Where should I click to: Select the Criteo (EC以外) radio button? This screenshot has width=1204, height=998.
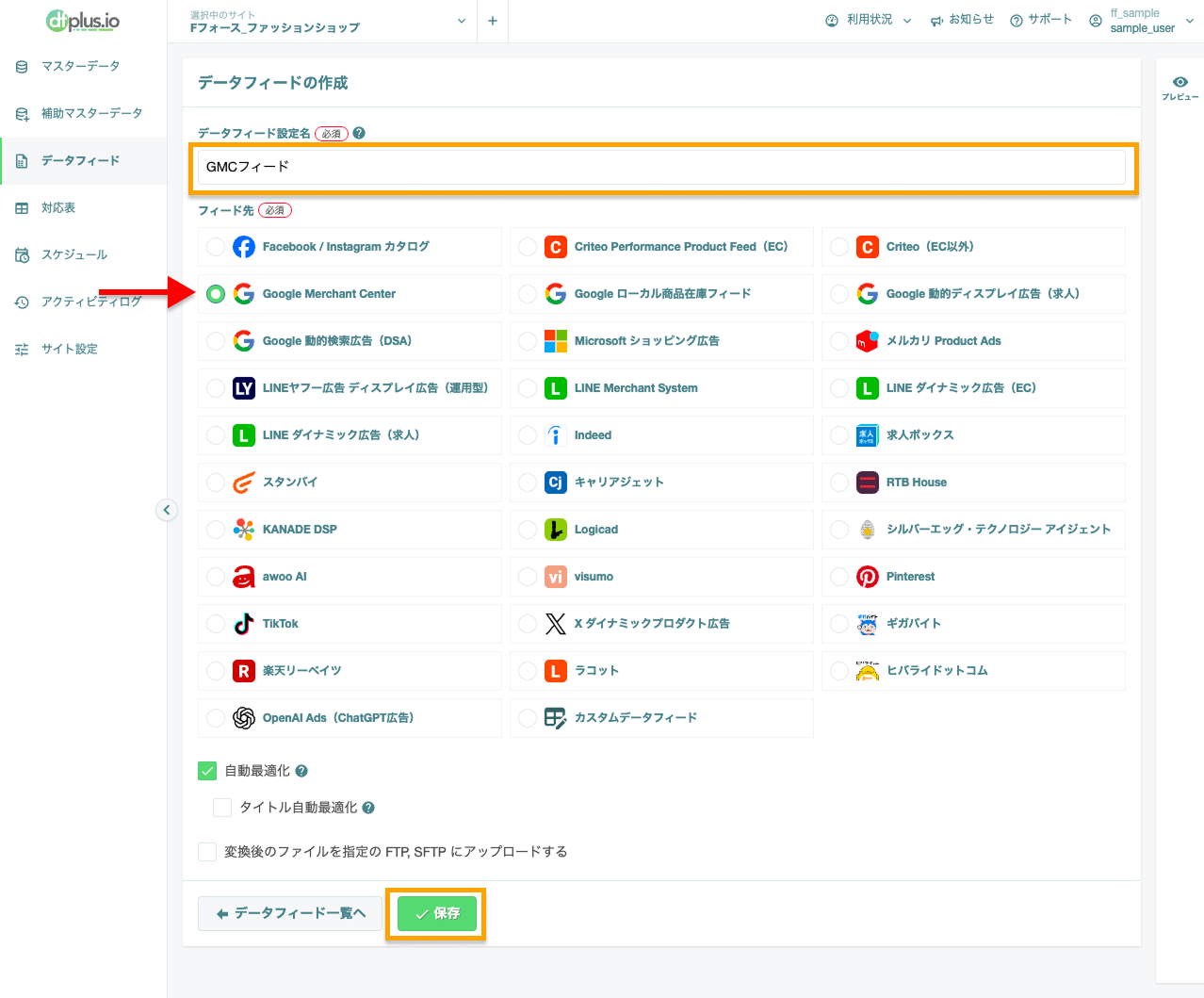coord(839,247)
